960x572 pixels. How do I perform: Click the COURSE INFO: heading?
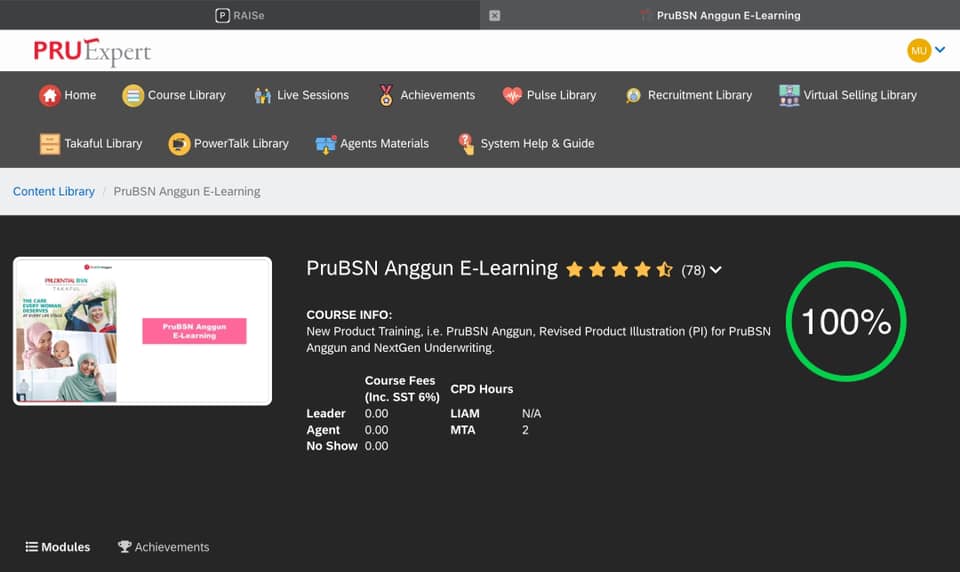coord(349,315)
